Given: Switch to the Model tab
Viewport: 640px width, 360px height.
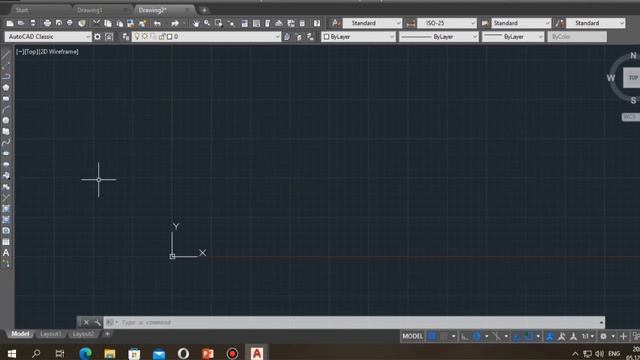Looking at the screenshot, I should (20, 334).
